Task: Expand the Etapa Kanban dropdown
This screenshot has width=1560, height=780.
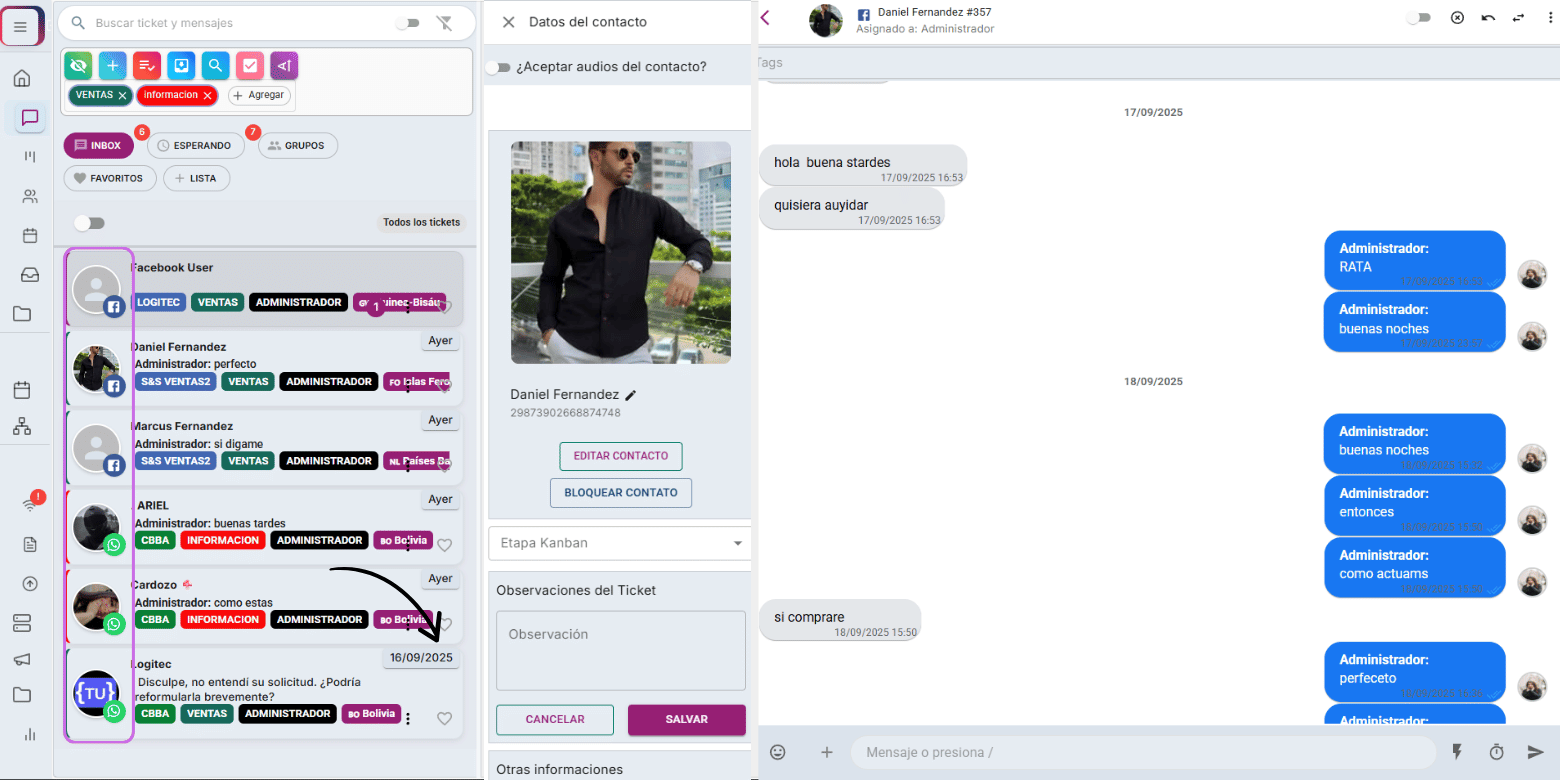Action: (x=620, y=543)
